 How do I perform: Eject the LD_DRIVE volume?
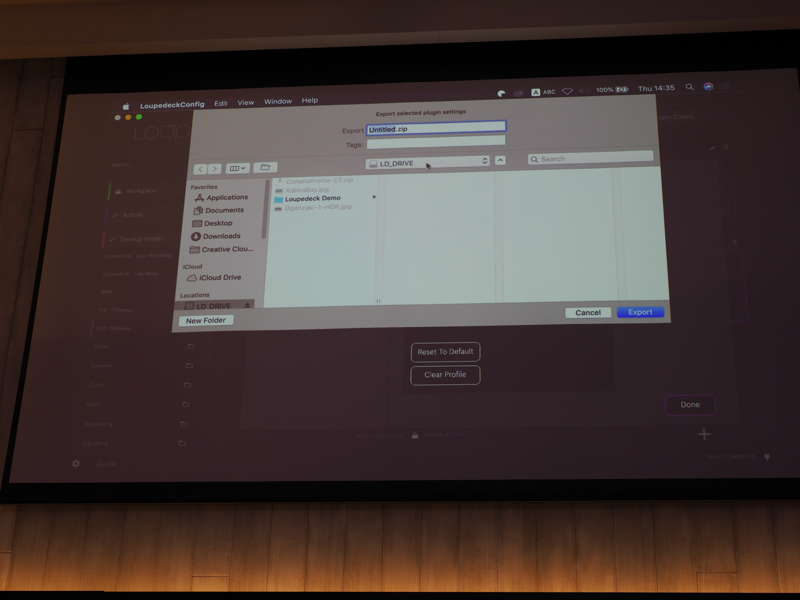click(247, 305)
